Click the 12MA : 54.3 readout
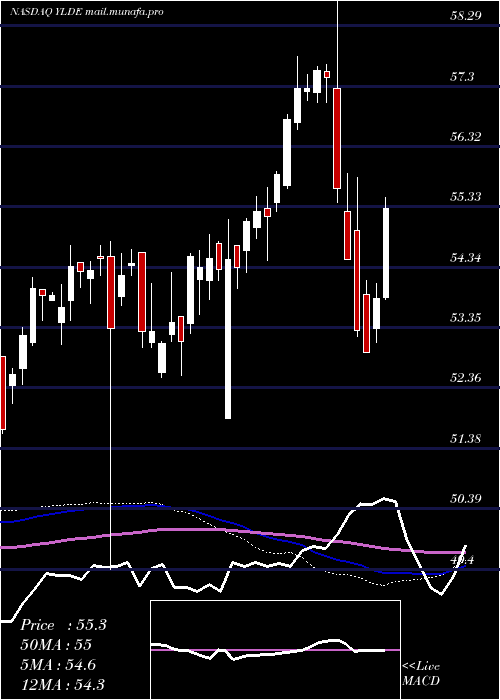The image size is (500, 700). (x=62, y=684)
